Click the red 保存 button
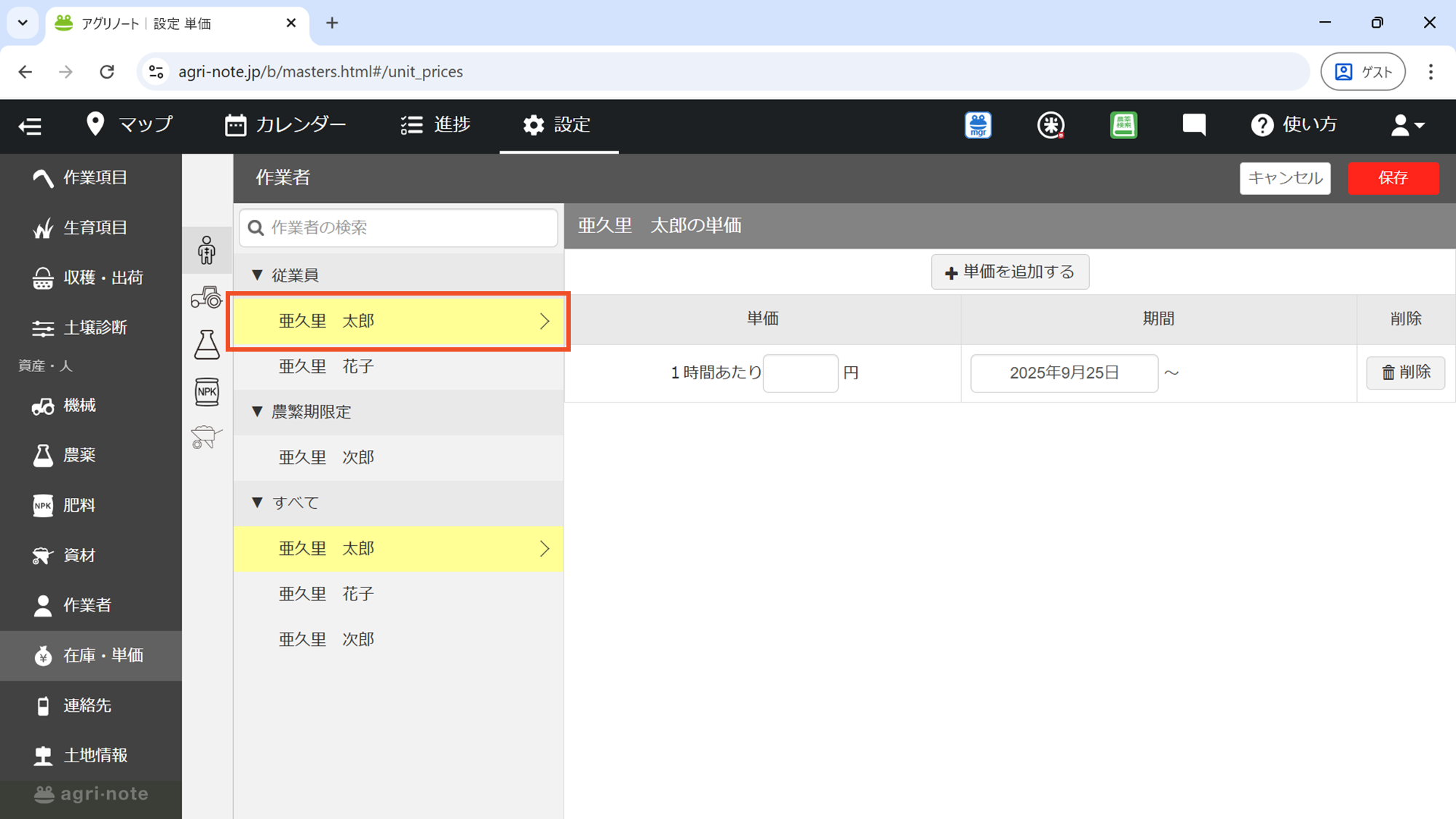1456x819 pixels. point(1393,178)
